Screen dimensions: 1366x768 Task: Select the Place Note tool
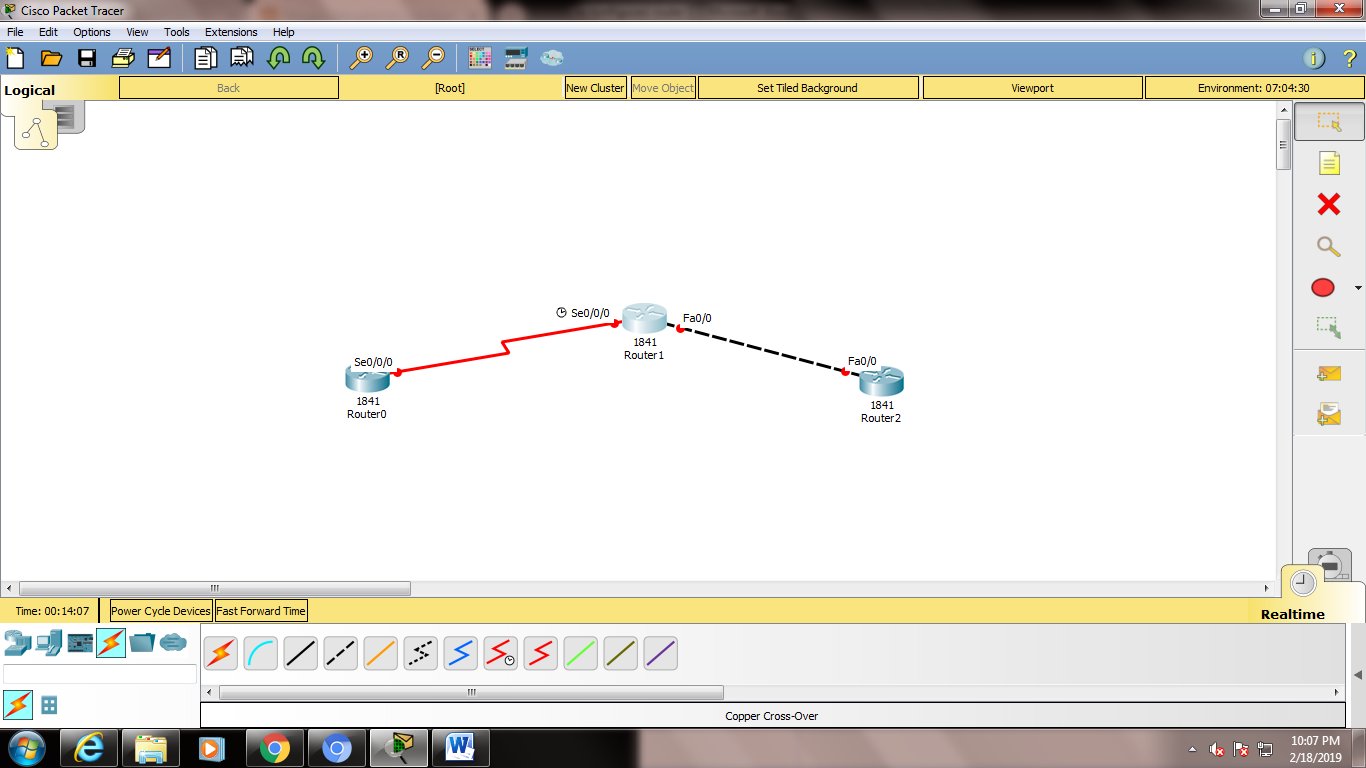(1327, 162)
